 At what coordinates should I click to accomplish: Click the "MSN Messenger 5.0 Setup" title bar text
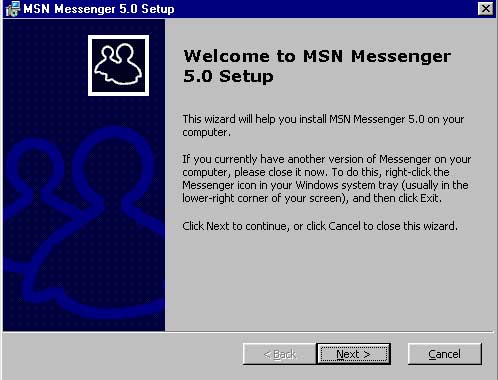coord(99,9)
